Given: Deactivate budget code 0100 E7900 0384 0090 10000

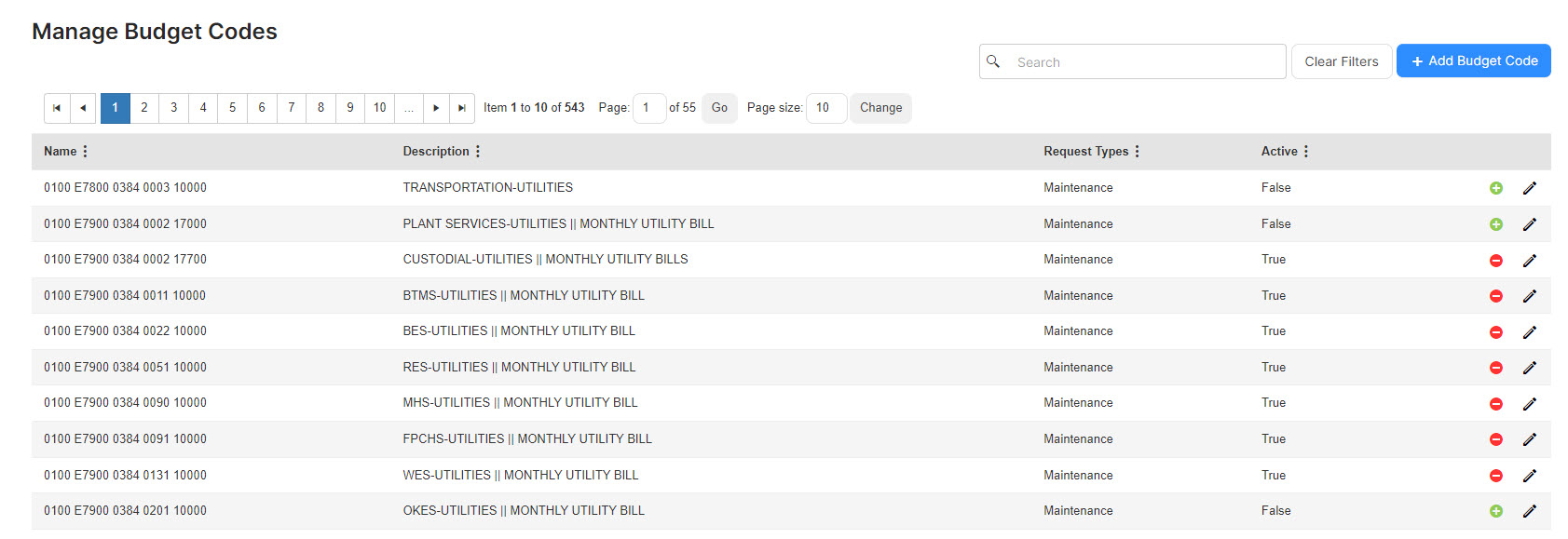Looking at the screenshot, I should 1495,404.
